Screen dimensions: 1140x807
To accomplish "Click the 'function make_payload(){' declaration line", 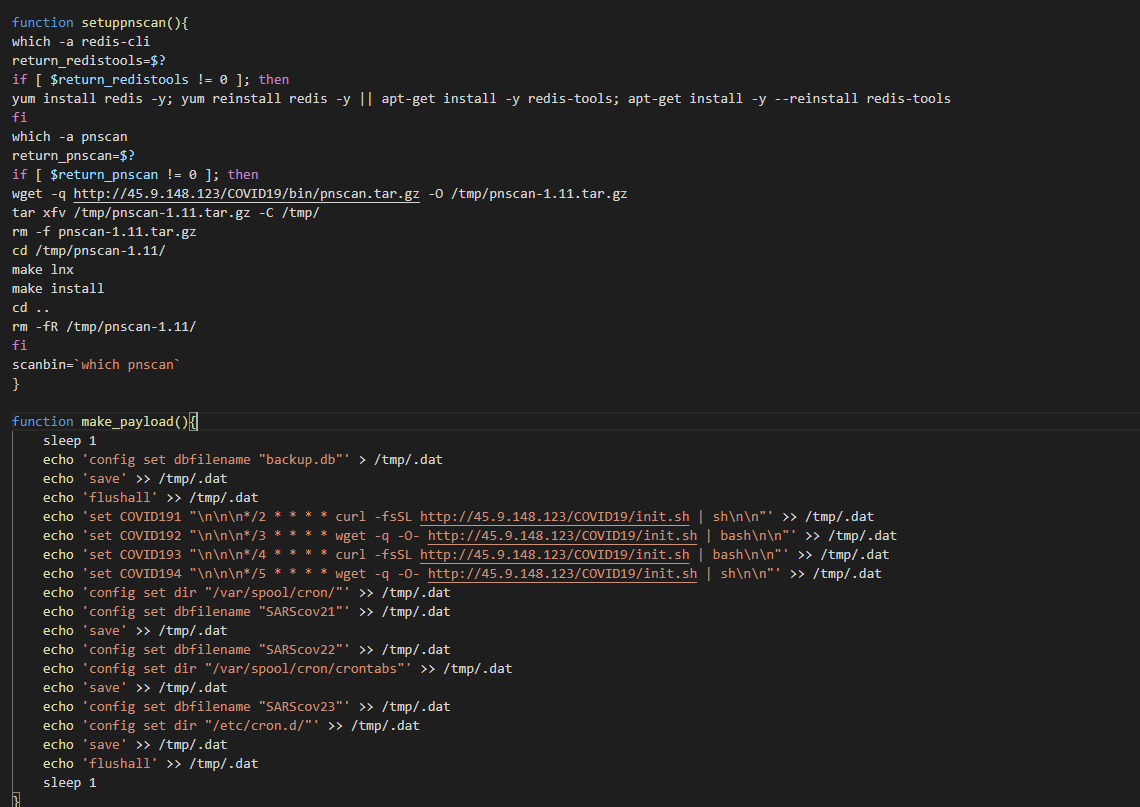I will [105, 421].
